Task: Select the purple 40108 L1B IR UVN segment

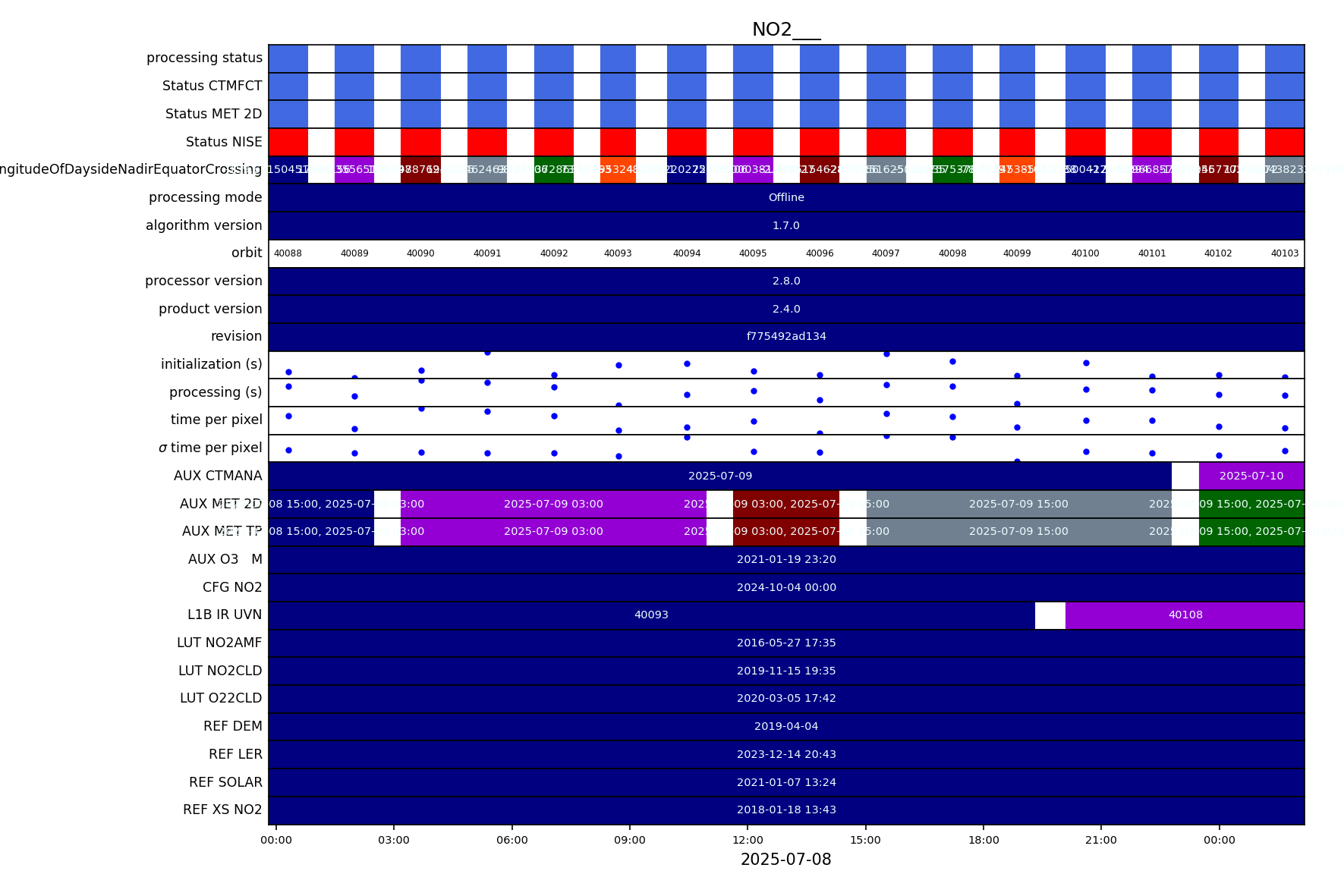Action: coord(1185,615)
